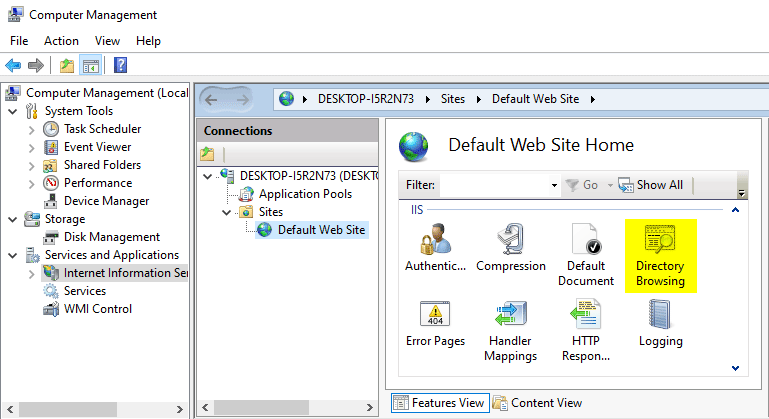This screenshot has height=419, width=769.
Task: Click the Help question mark toolbar icon
Action: 120,65
